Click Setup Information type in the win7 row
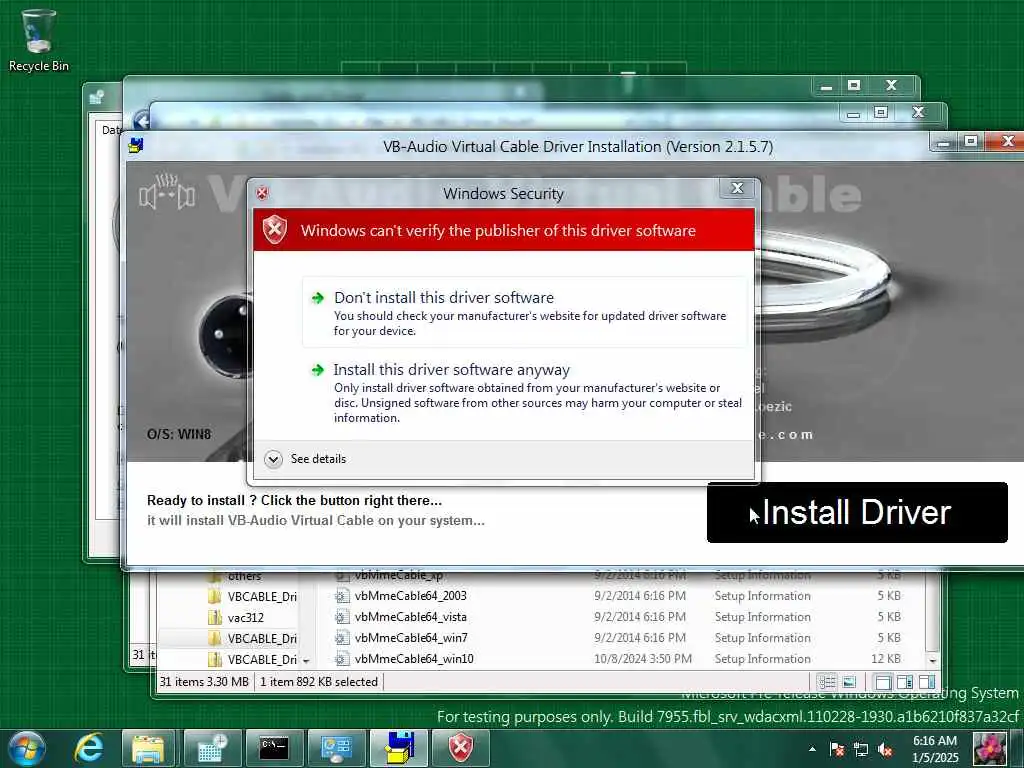 762,637
